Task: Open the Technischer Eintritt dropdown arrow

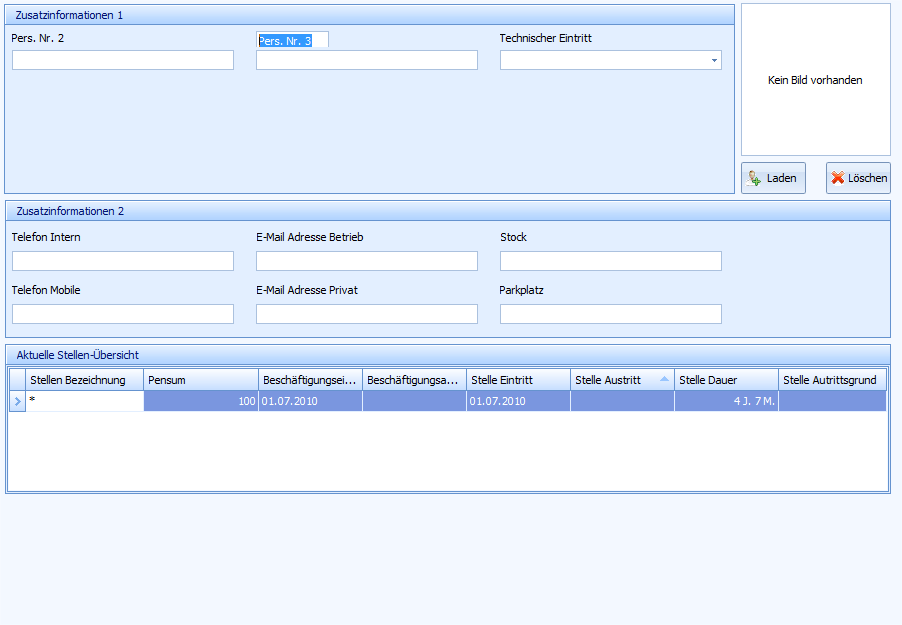Action: click(x=714, y=60)
